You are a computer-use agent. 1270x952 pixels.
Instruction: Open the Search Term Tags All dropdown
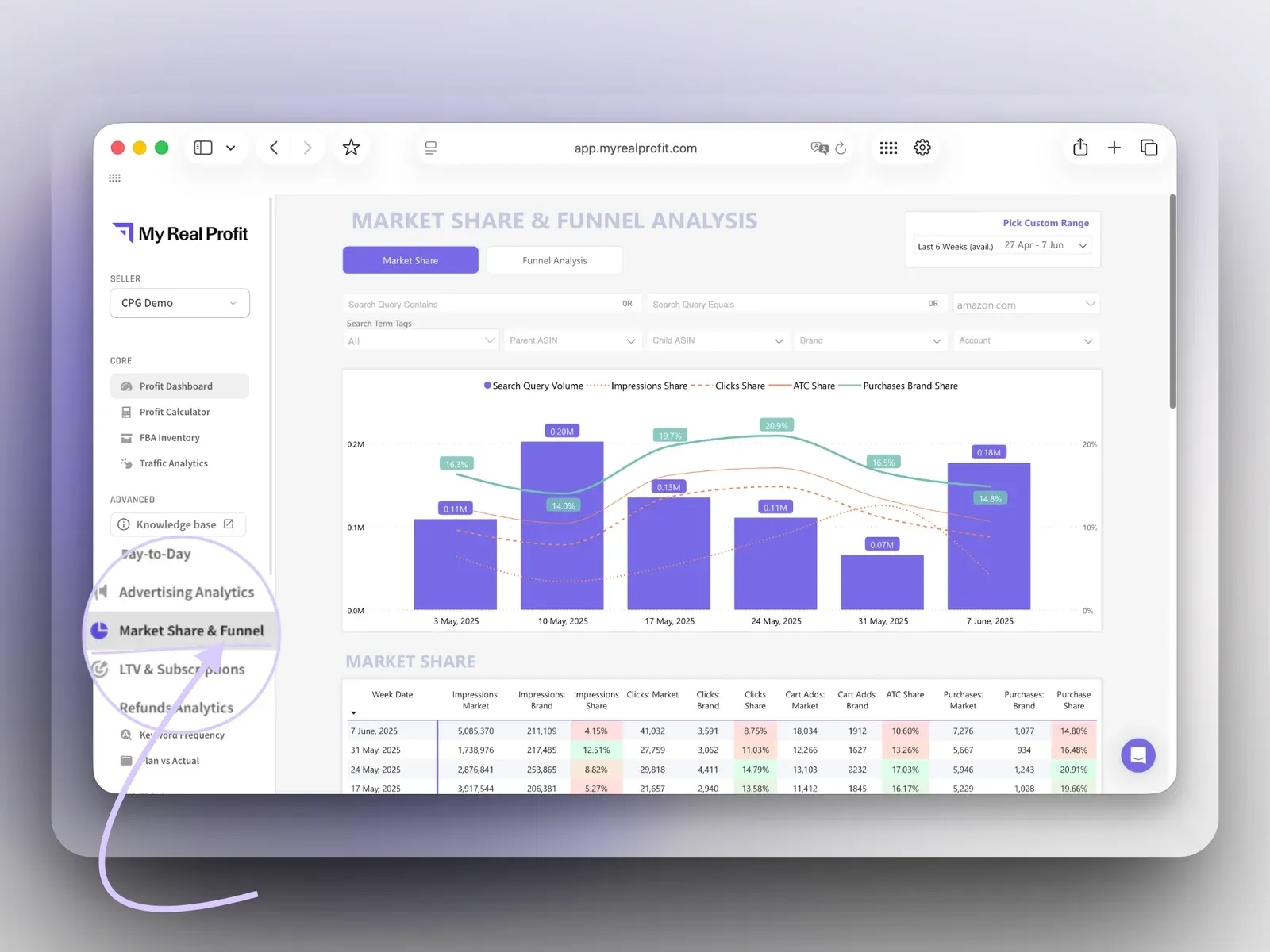coord(421,340)
